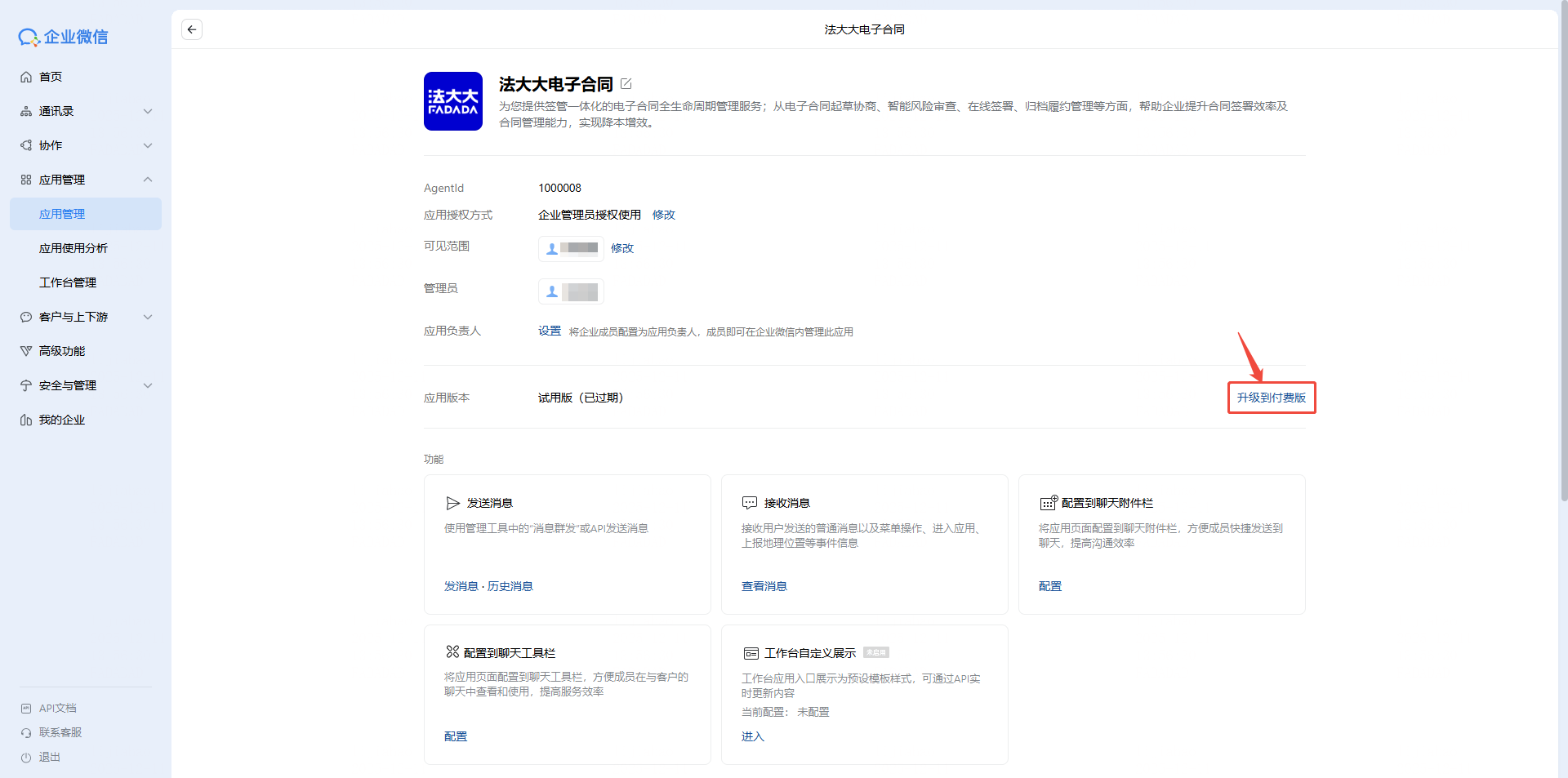Screen dimensions: 1568x778
Task: Click the 配置到聊天工具栏 icon
Action: (x=452, y=652)
